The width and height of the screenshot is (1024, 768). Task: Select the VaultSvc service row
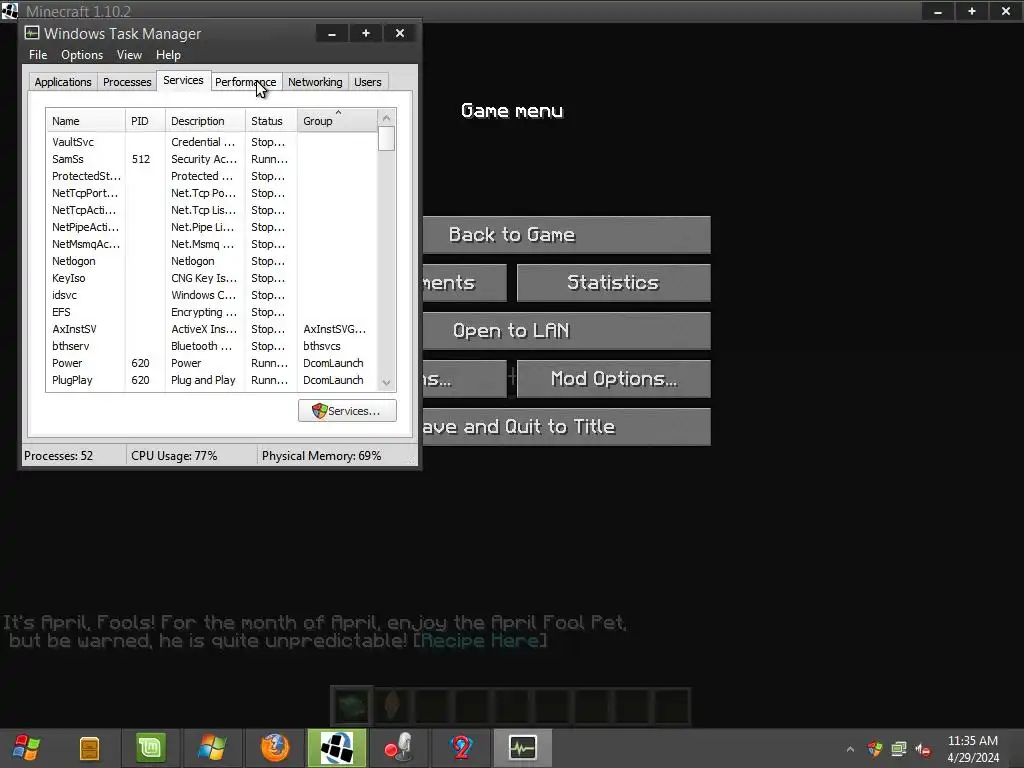pyautogui.click(x=212, y=142)
